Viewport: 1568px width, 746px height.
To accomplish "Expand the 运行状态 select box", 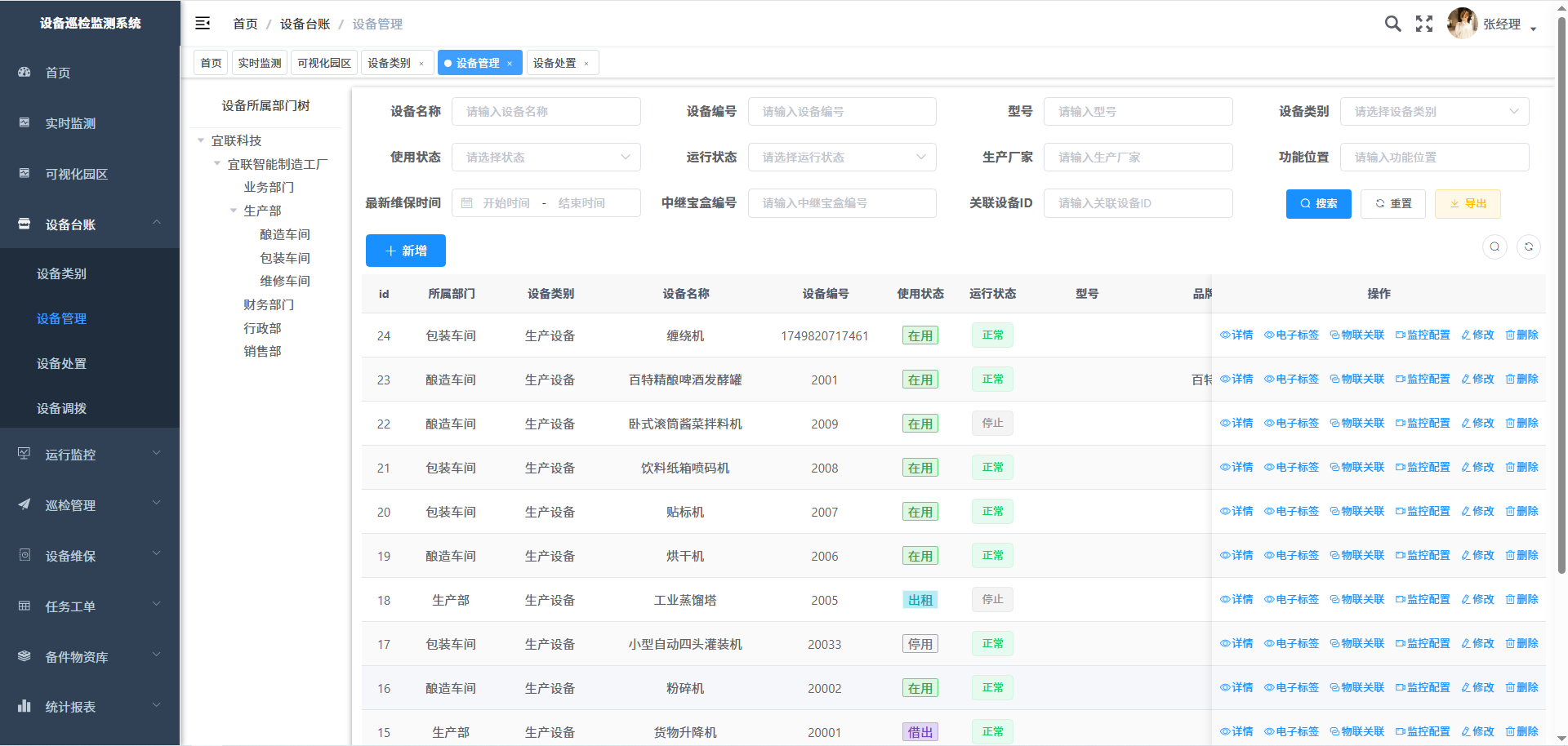I will [841, 158].
